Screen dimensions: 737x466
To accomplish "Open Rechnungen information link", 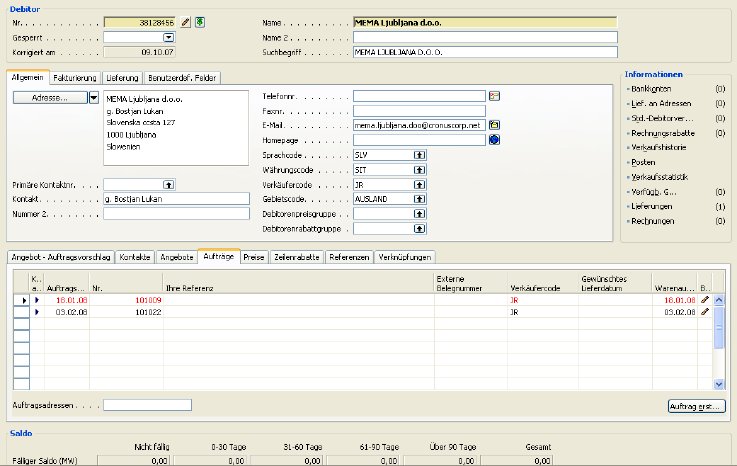I will (x=652, y=221).
